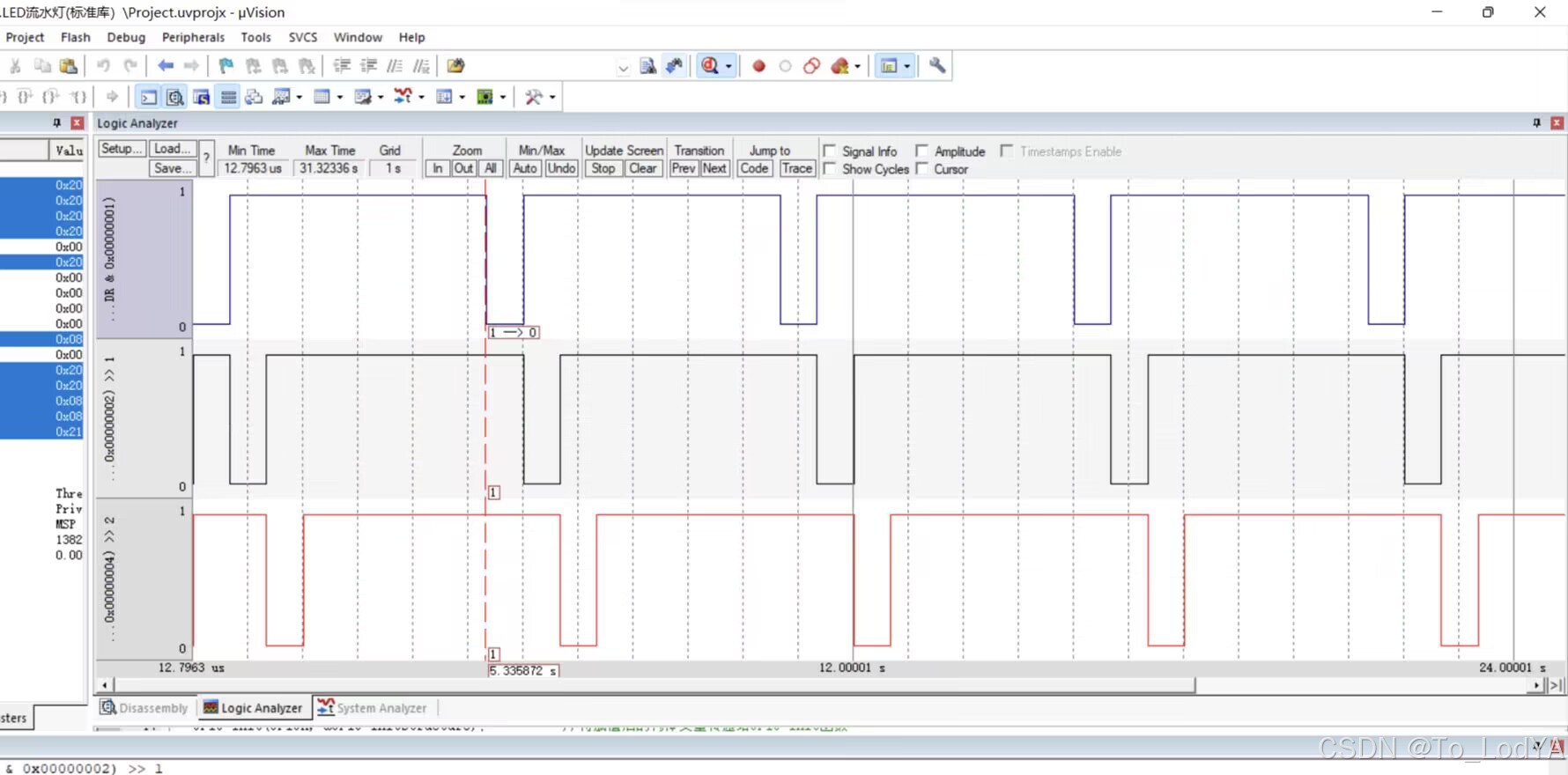This screenshot has height=775, width=1568.
Task: Close the Logic Analyzer panel
Action: pyautogui.click(x=1557, y=123)
